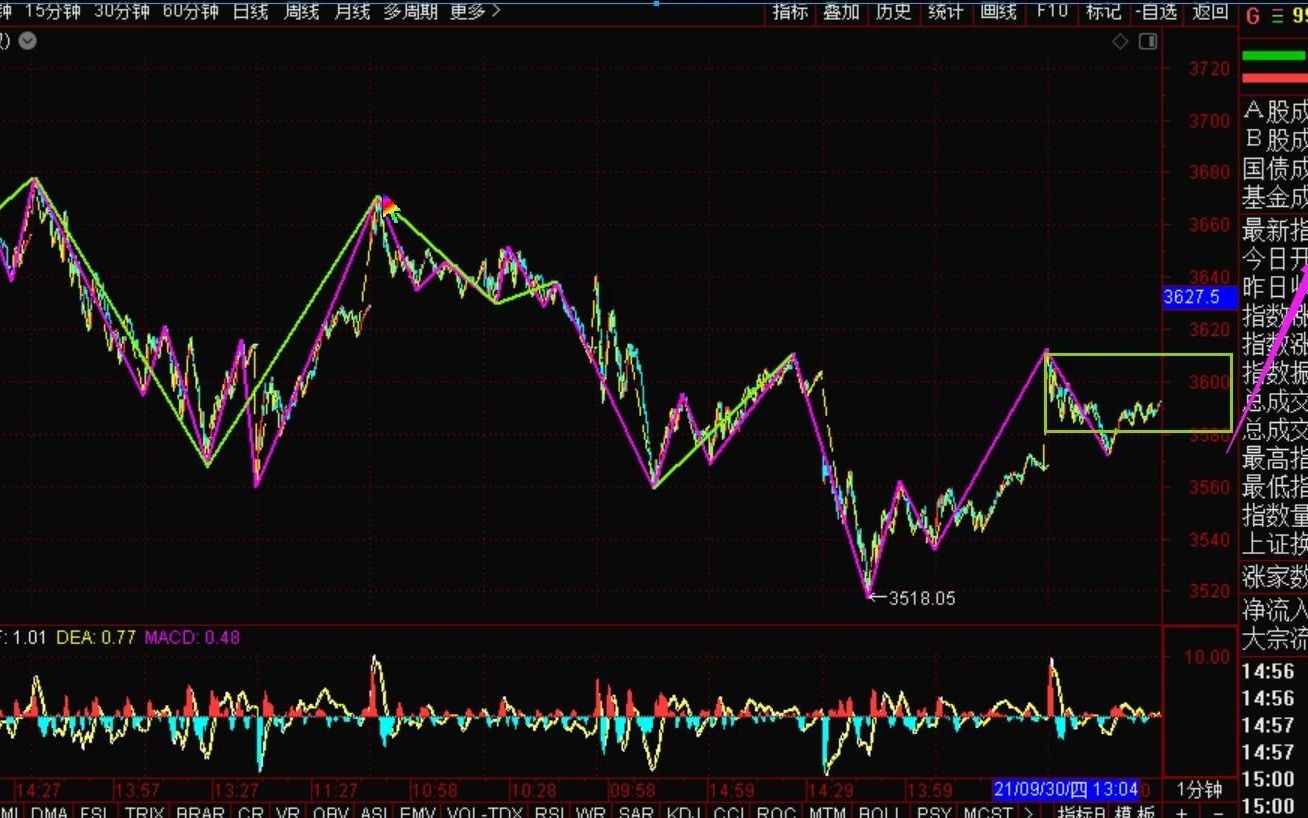Select the TRIX indicator tab
Image resolution: width=1308 pixels, height=818 pixels.
[145, 813]
